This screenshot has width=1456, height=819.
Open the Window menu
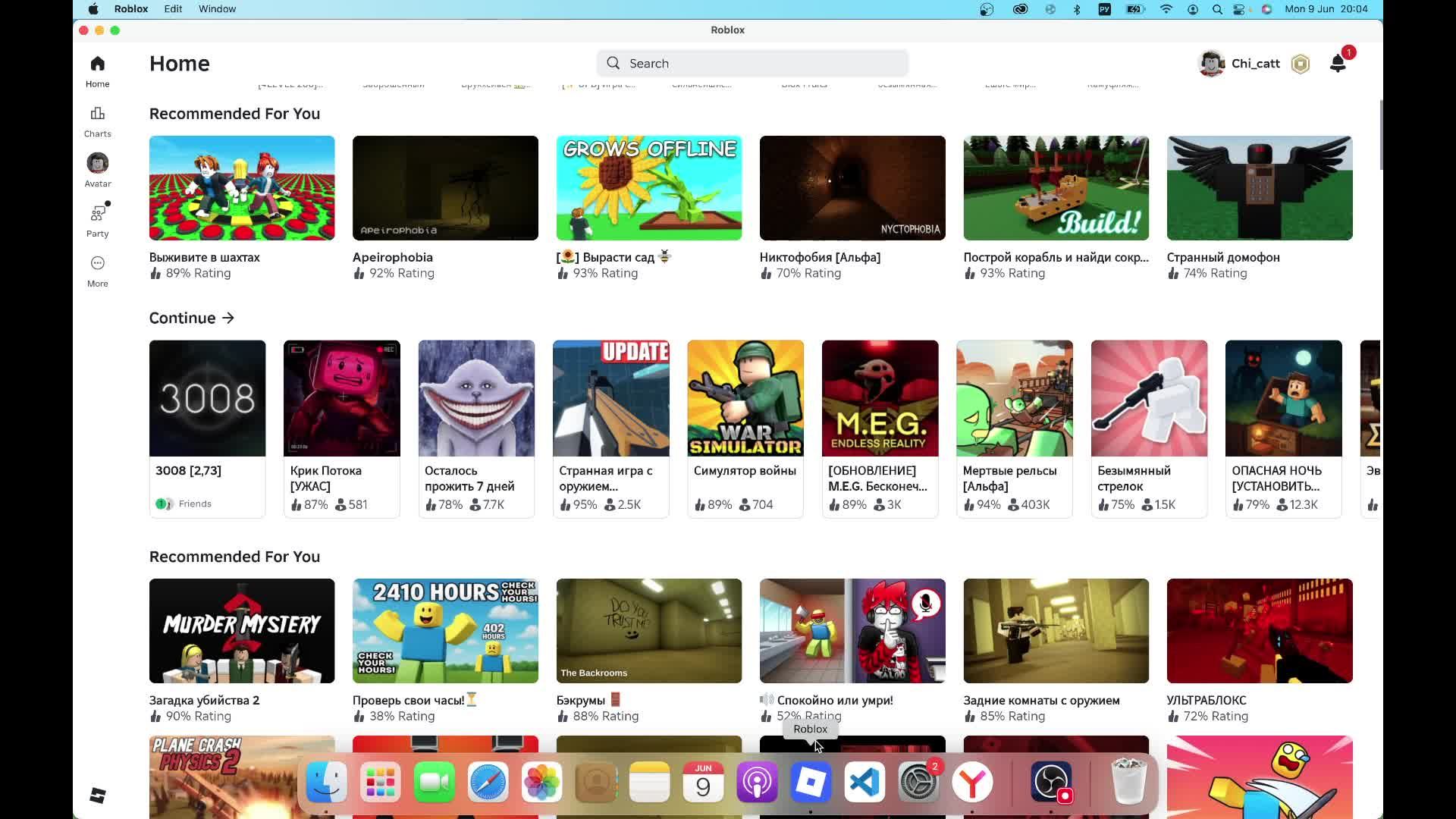(217, 9)
